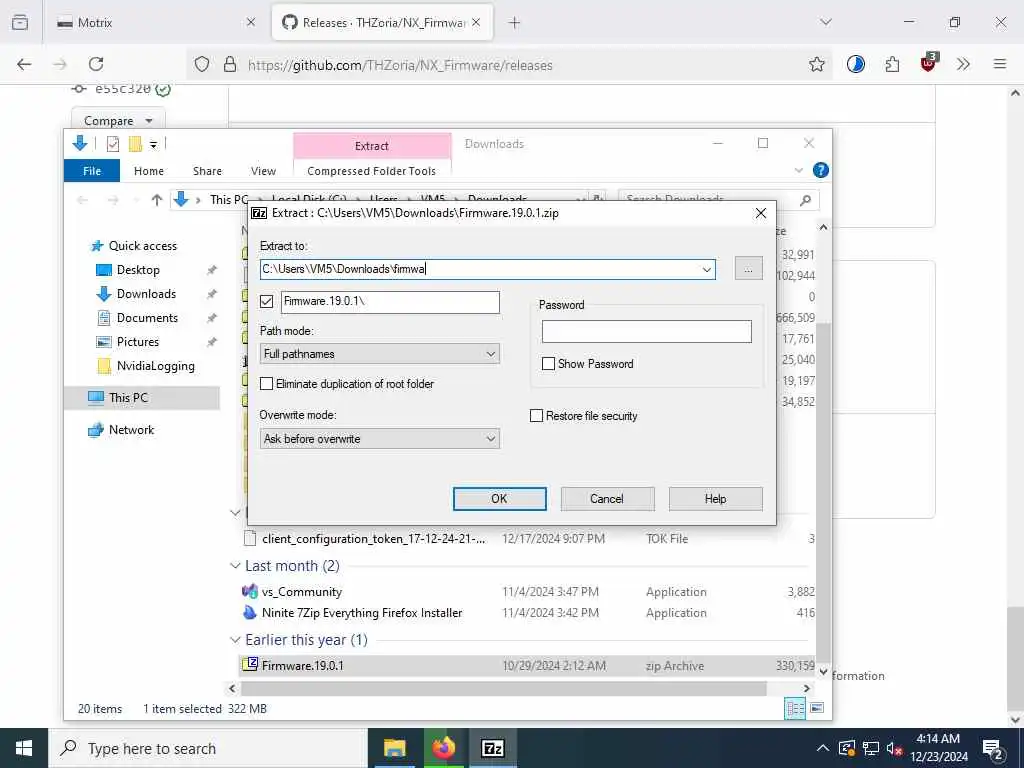Expand the Explorer ribbon chevron
The image size is (1024, 768).
(799, 170)
